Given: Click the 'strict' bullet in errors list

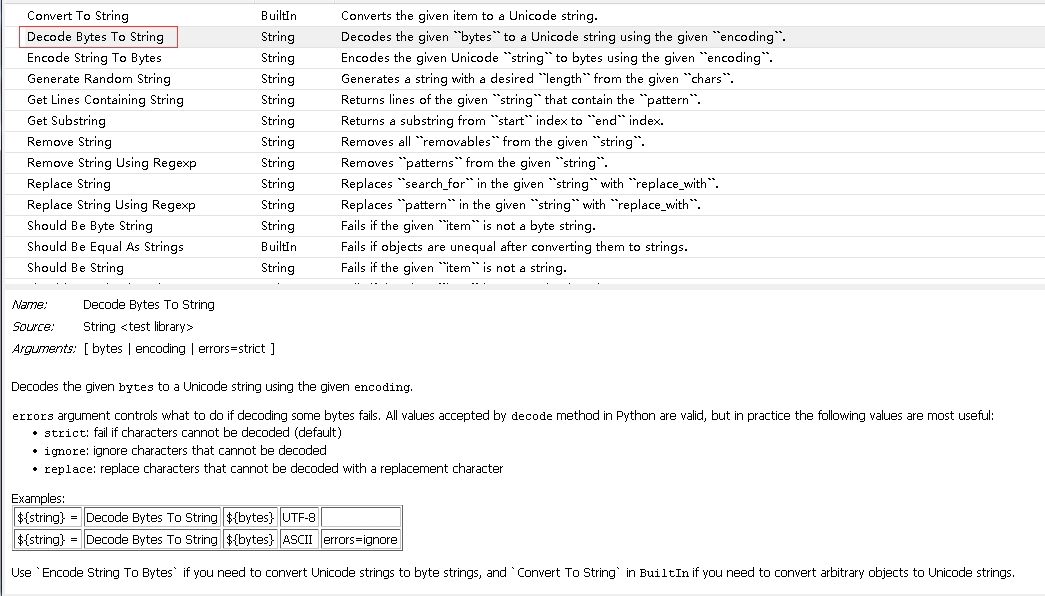Looking at the screenshot, I should [x=193, y=433].
